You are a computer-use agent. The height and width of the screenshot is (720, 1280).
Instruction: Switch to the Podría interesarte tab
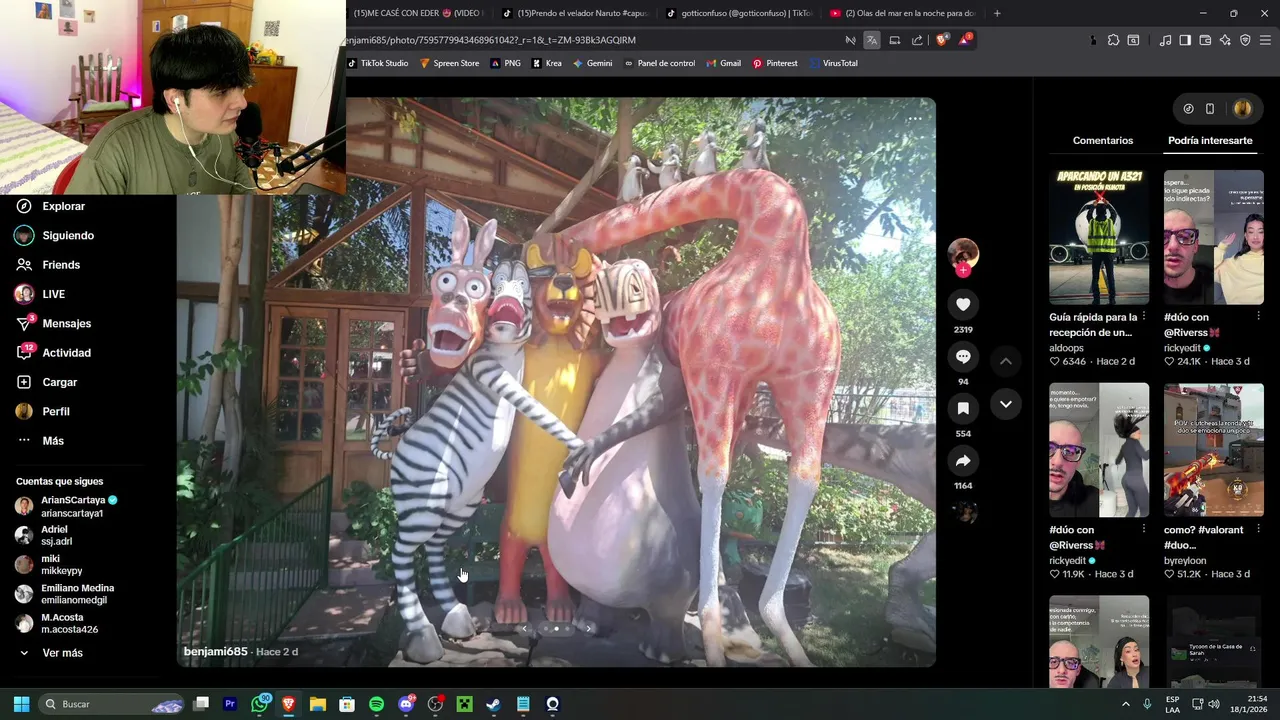(1210, 141)
